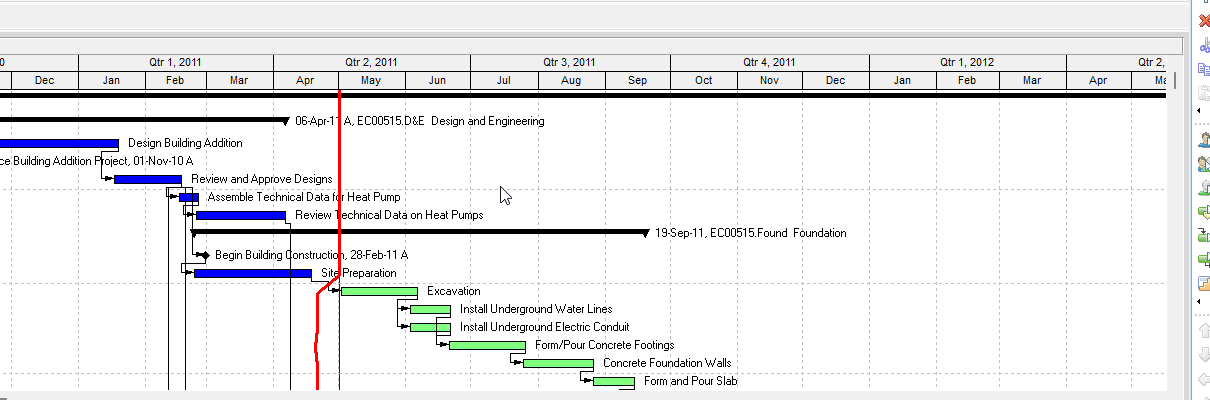Screen dimensions: 1210x400
Task: Click Feb under Qtr 1, 2012
Action: coord(967,80)
